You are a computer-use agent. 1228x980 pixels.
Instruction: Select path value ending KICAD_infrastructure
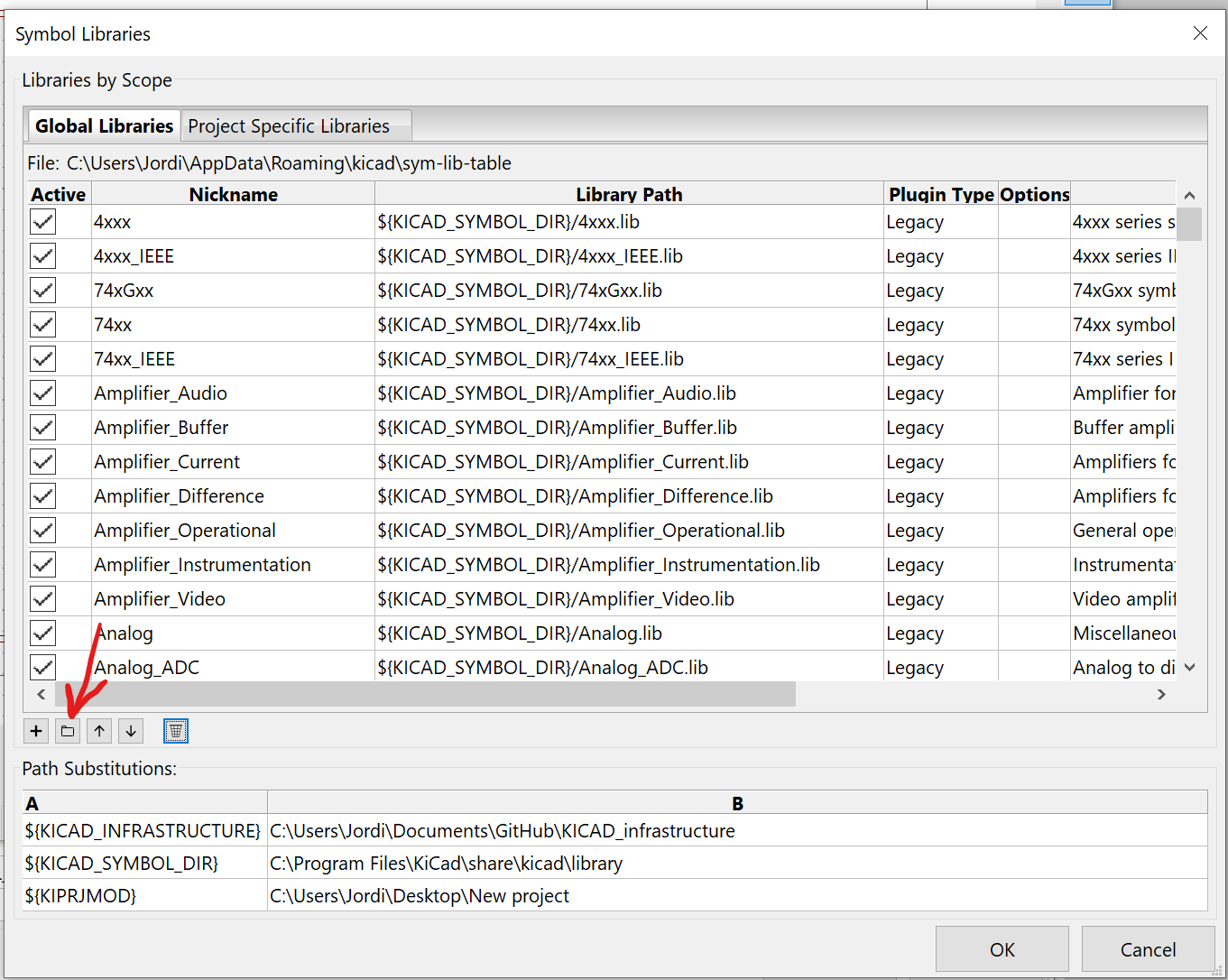pos(737,830)
